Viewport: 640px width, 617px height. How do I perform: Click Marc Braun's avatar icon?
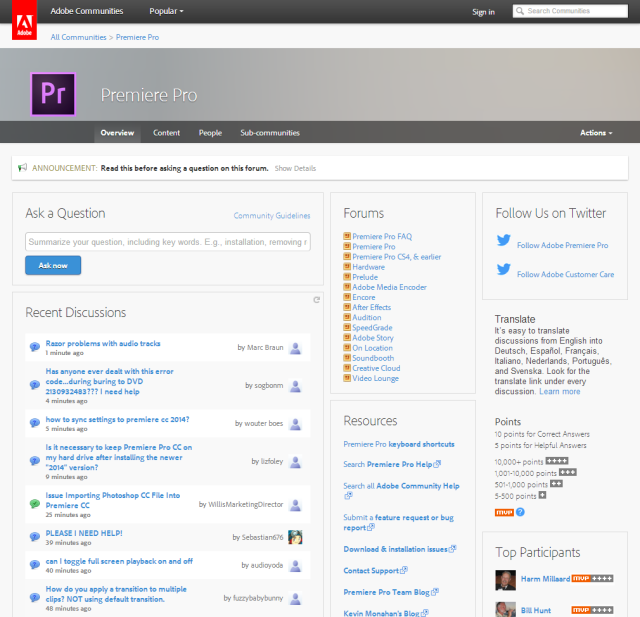(x=295, y=348)
